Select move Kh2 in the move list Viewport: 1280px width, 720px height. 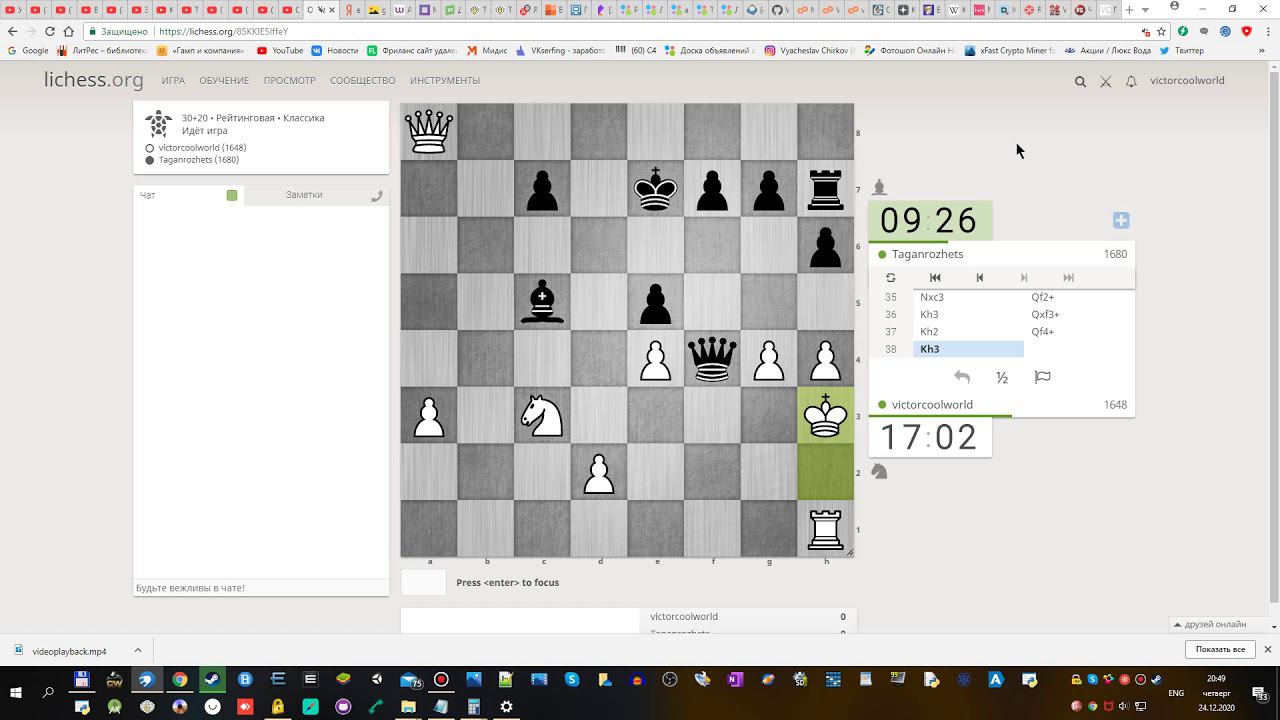click(x=968, y=332)
